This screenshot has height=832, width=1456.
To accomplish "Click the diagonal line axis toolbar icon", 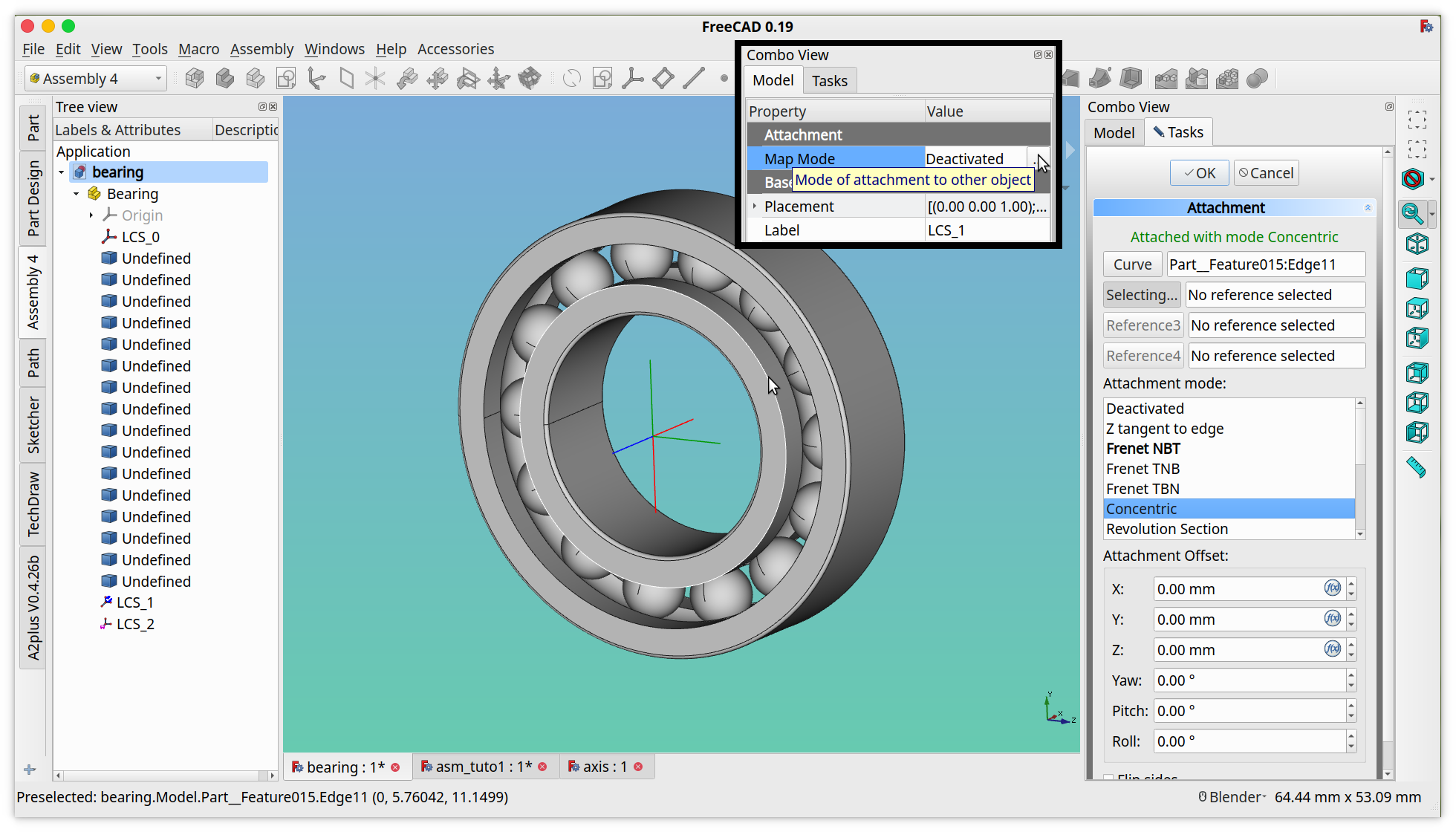I will coord(694,78).
